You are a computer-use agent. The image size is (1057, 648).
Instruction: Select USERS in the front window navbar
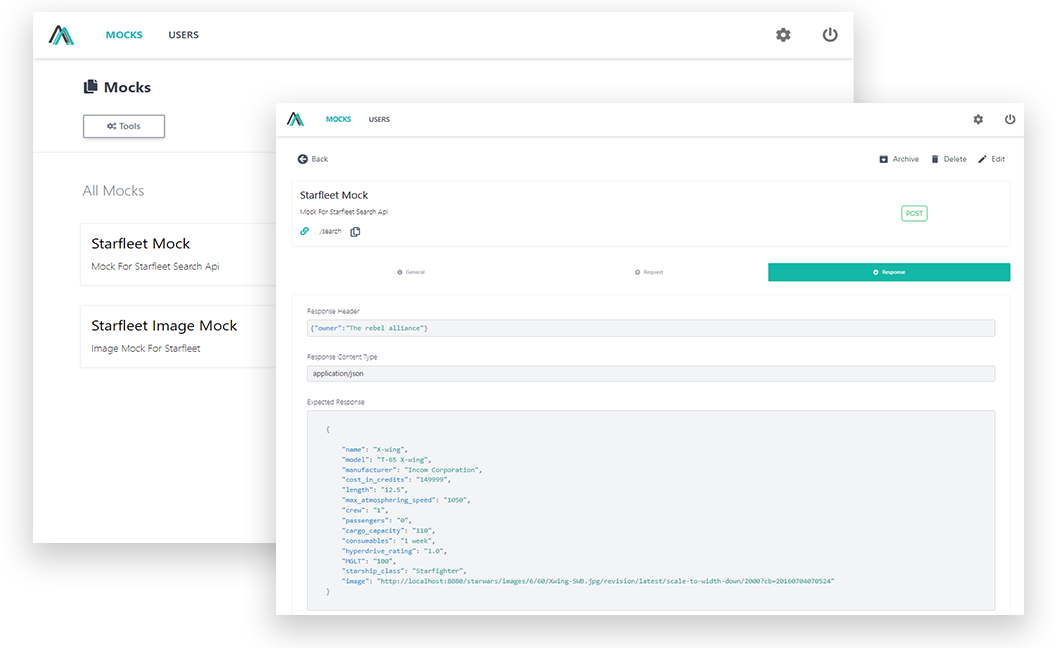(379, 119)
